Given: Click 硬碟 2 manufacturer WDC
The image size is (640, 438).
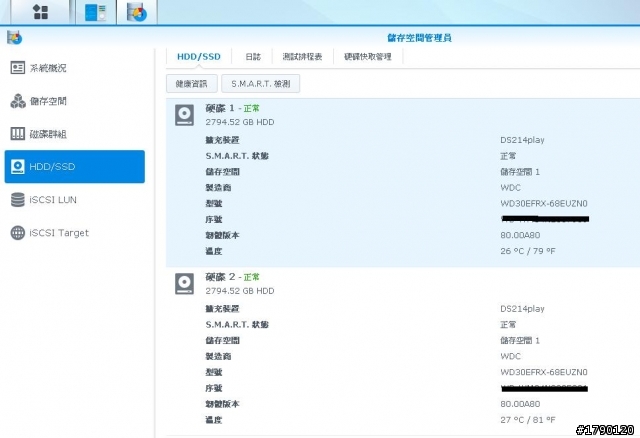Looking at the screenshot, I should [510, 356].
